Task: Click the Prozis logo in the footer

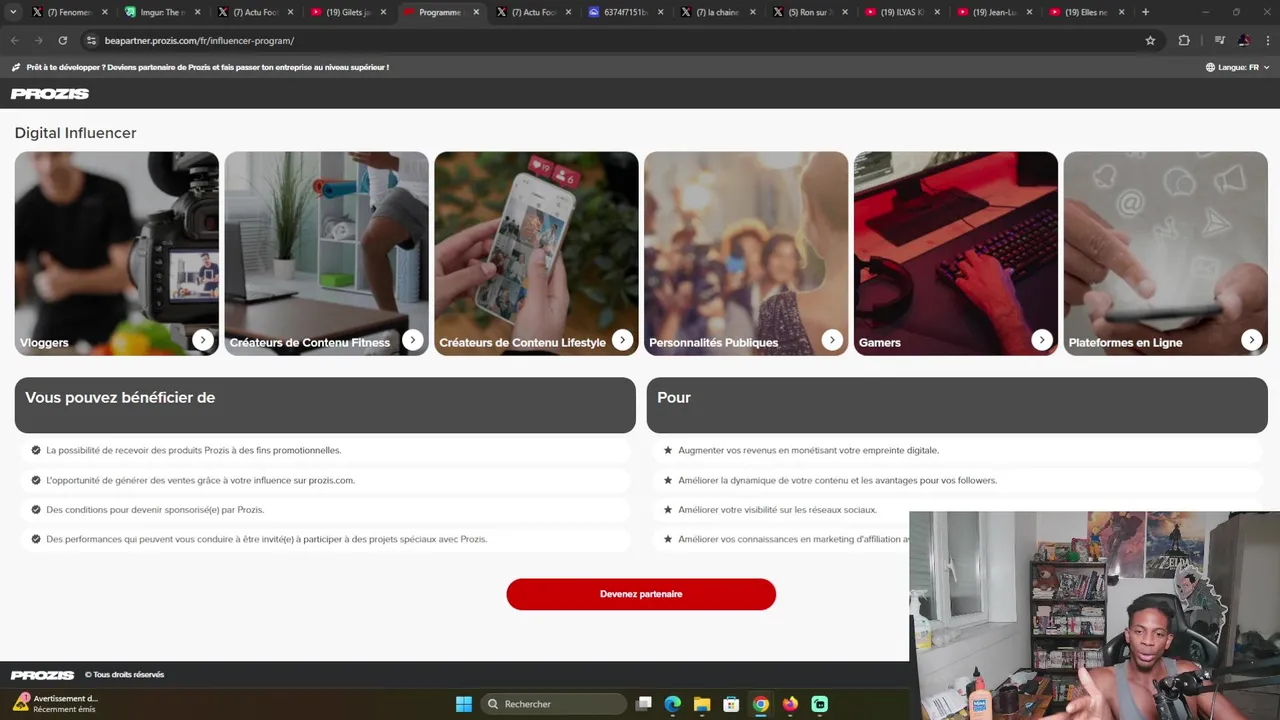Action: coord(43,675)
